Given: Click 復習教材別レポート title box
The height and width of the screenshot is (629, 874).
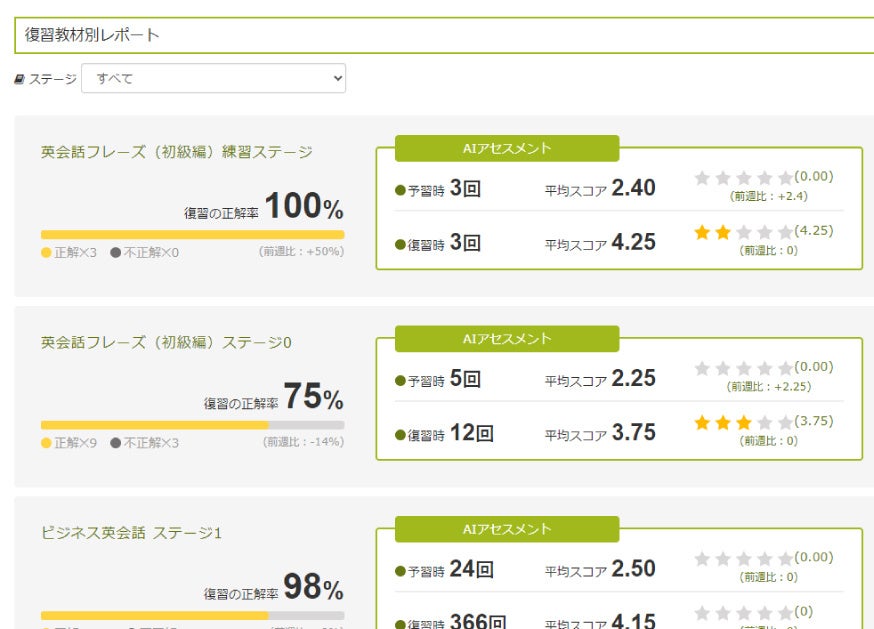Looking at the screenshot, I should tap(444, 35).
